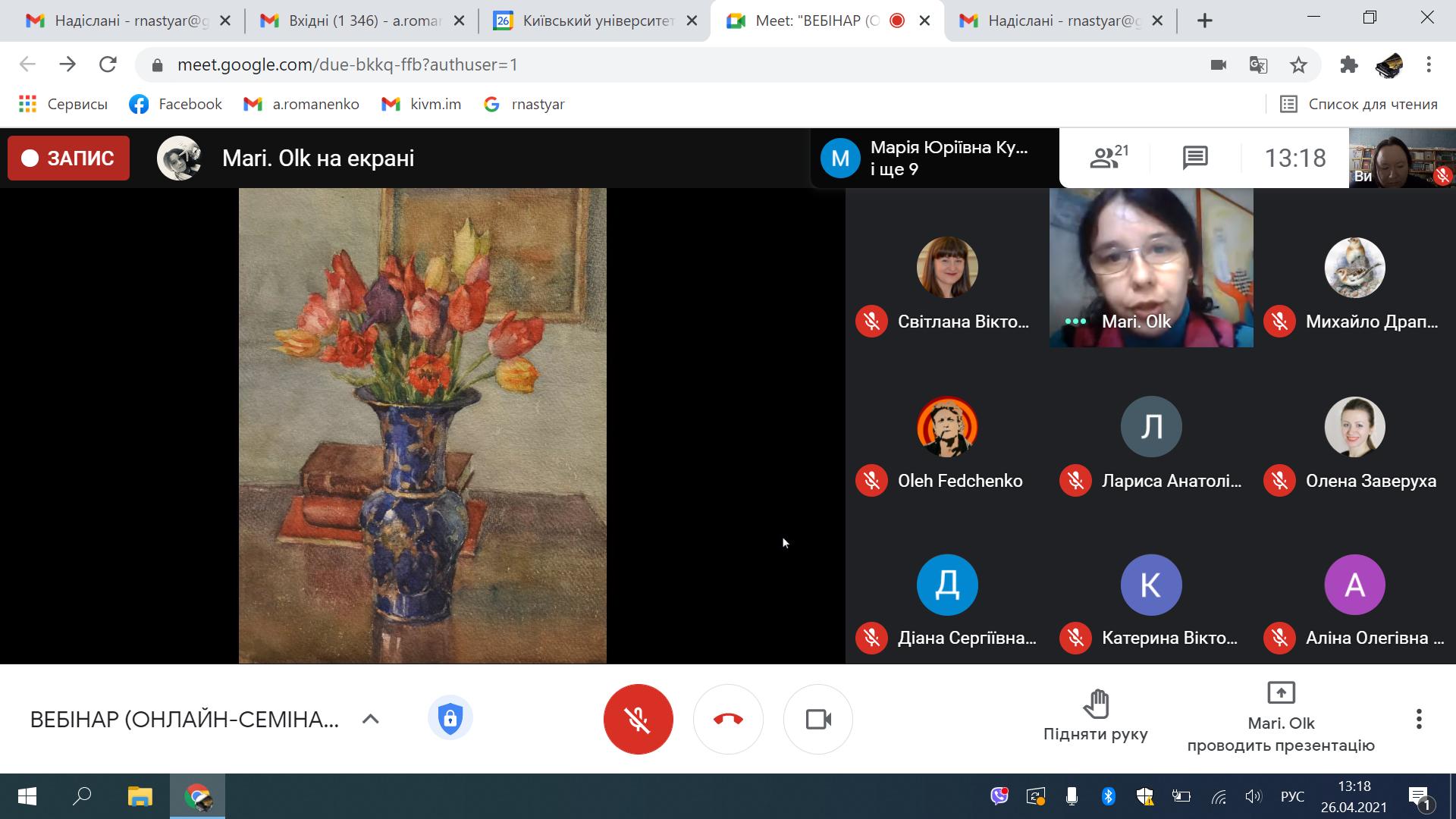1456x819 pixels.
Task: Toggle the camera on
Action: click(817, 719)
